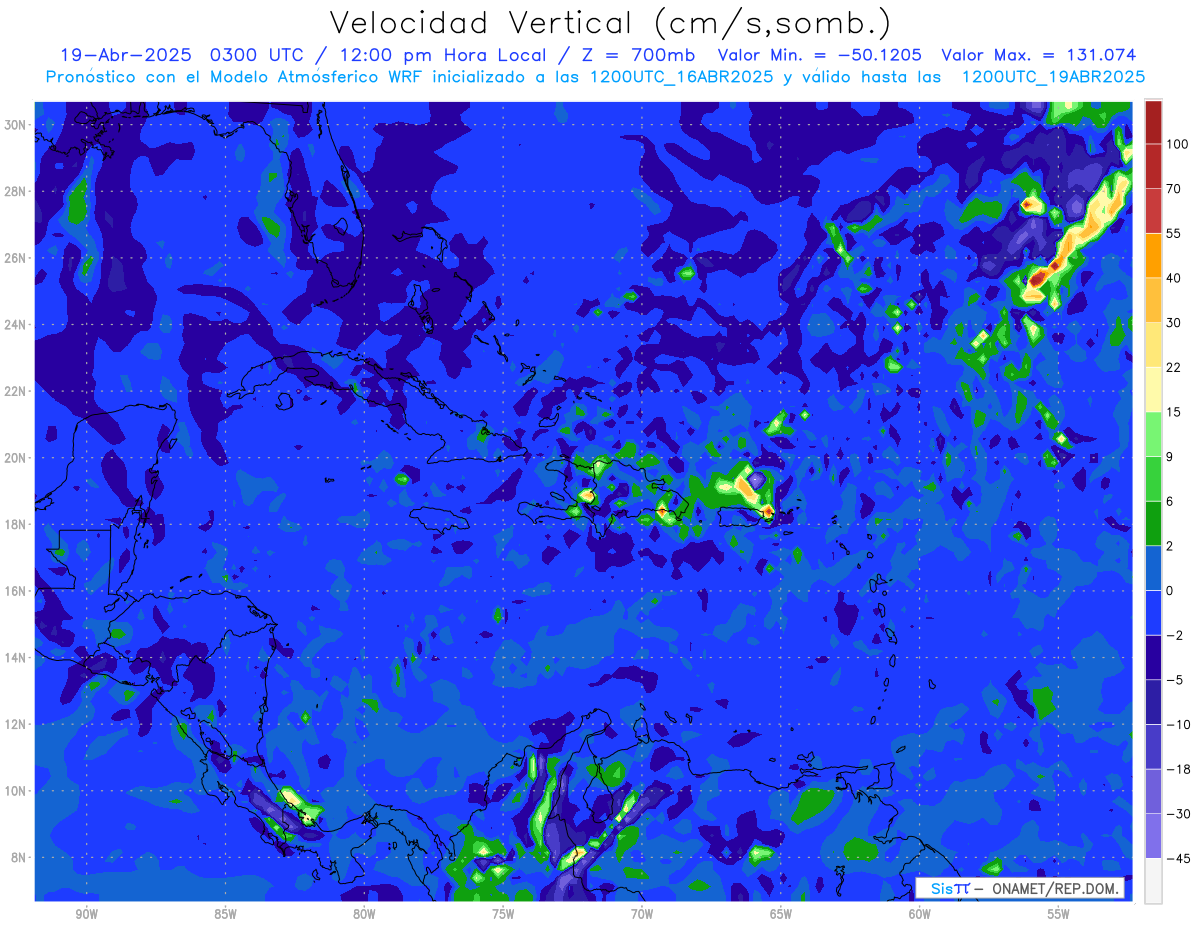Click the pale yellow segment between 15 and 22
Viewport: 1200px width, 927px height.
1153,389
